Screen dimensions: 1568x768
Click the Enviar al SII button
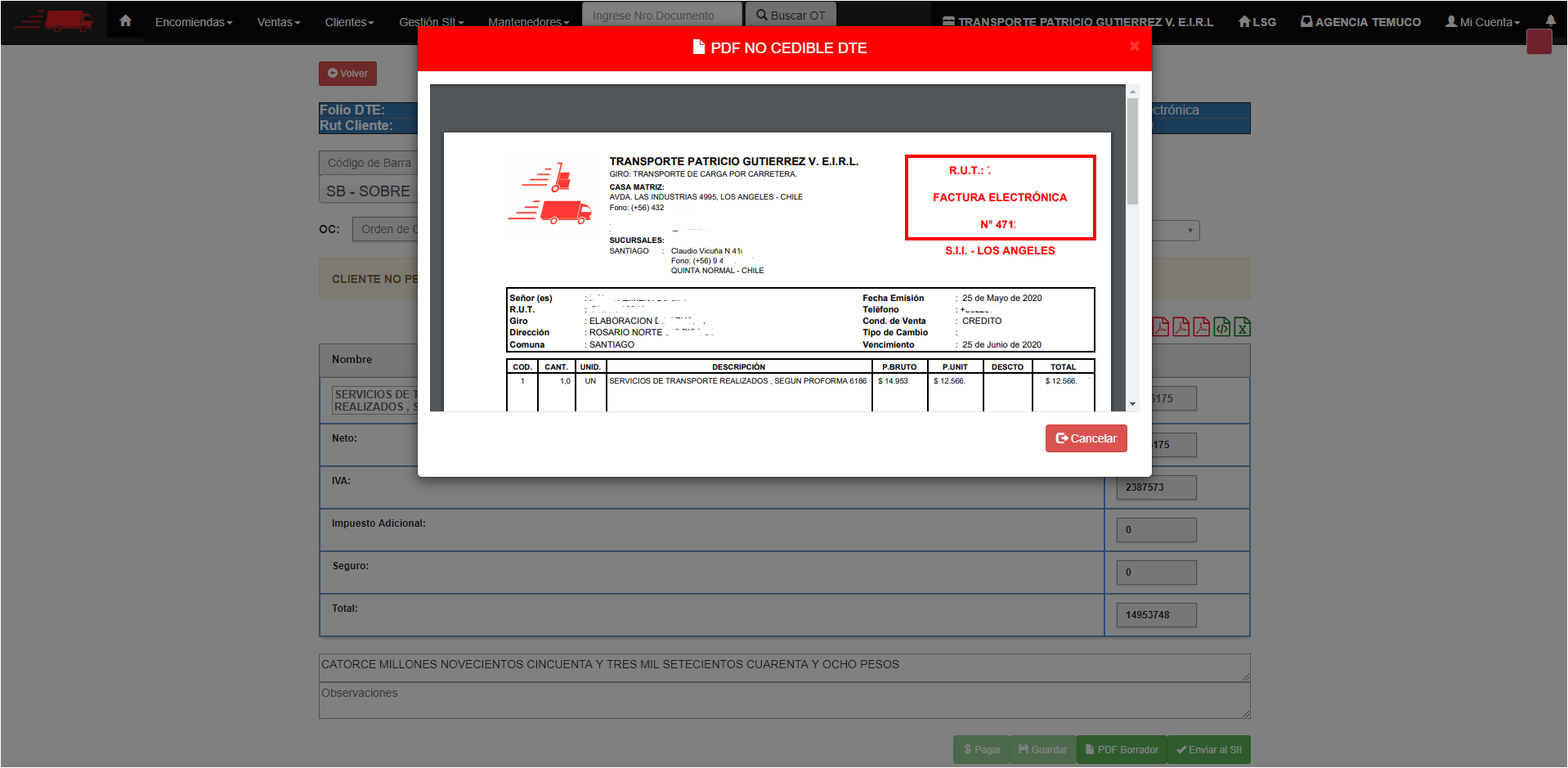[1209, 749]
